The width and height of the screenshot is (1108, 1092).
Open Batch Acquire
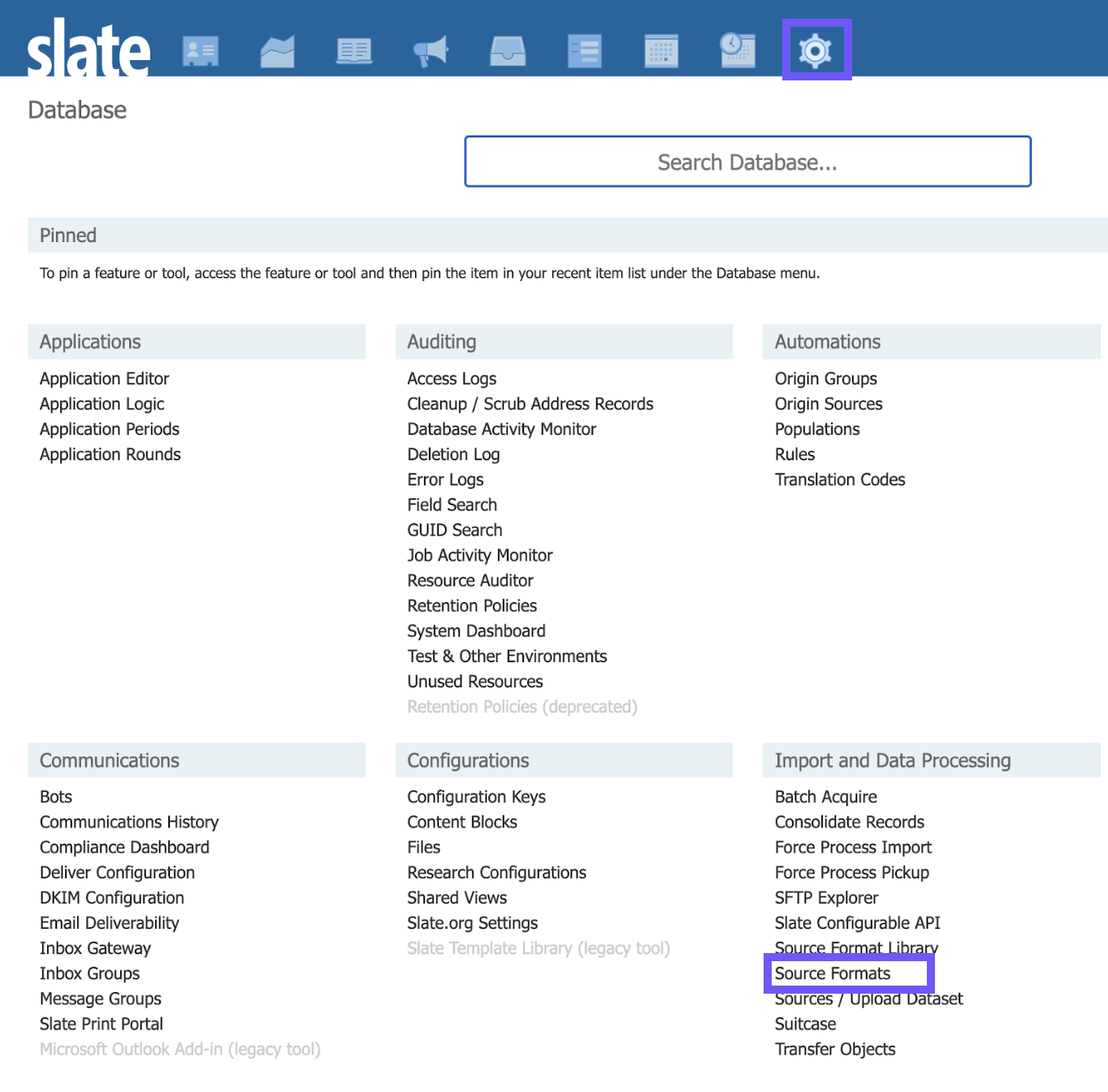click(x=826, y=796)
